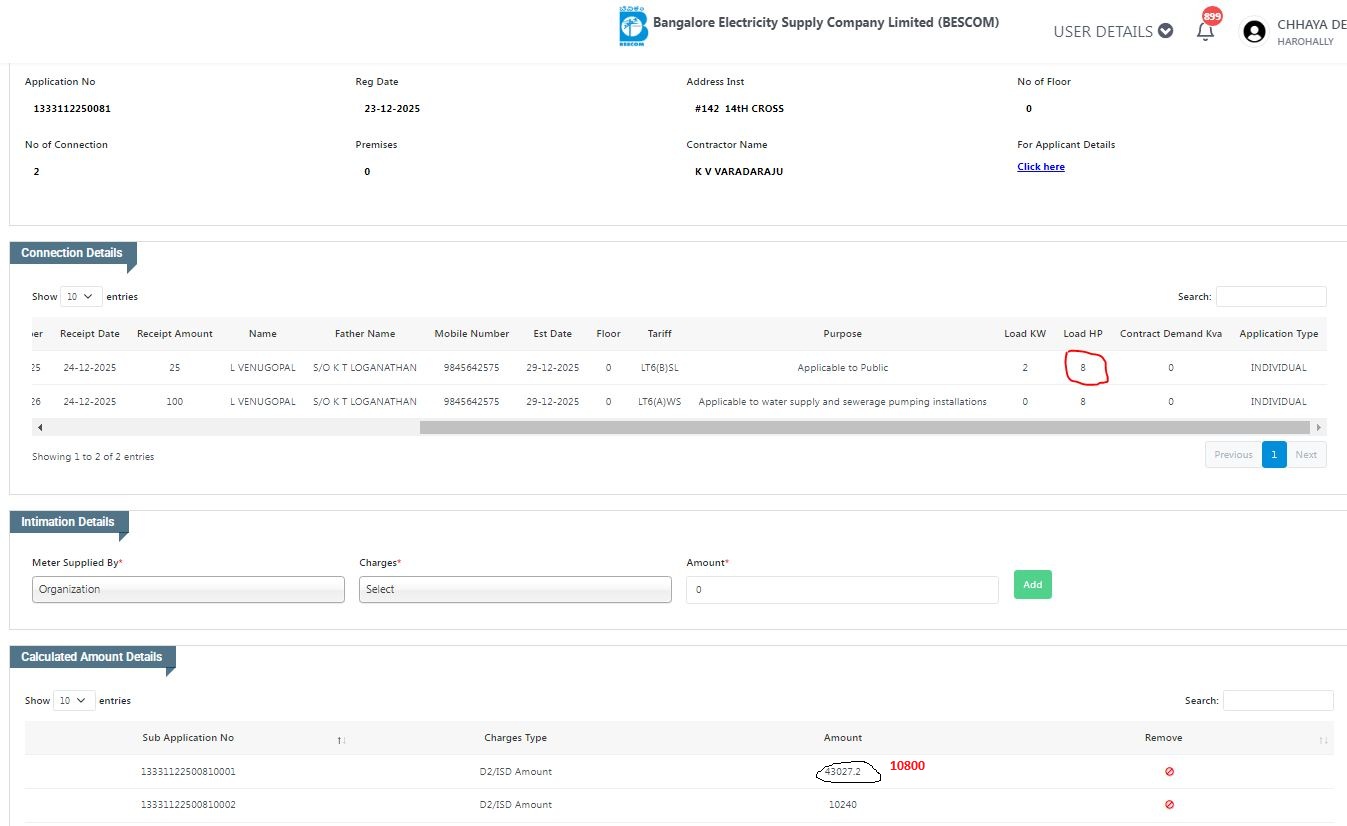Open the notifications bell icon

(x=1205, y=31)
